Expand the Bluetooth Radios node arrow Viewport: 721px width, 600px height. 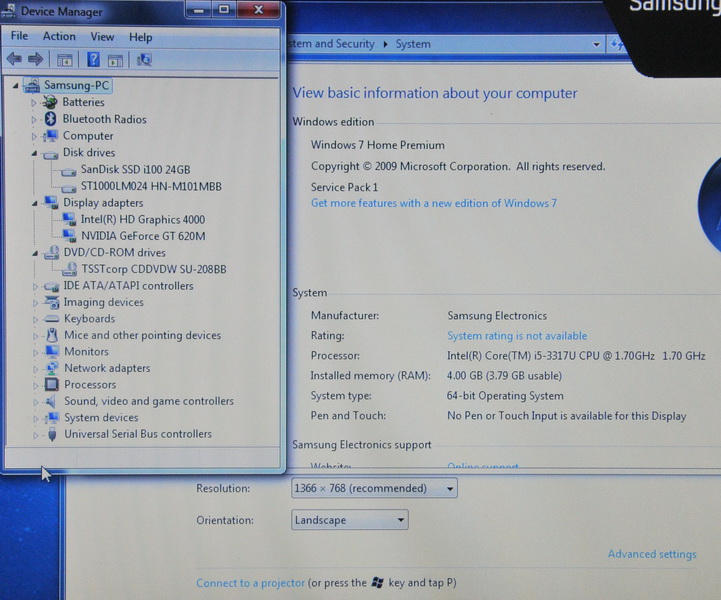coord(34,120)
